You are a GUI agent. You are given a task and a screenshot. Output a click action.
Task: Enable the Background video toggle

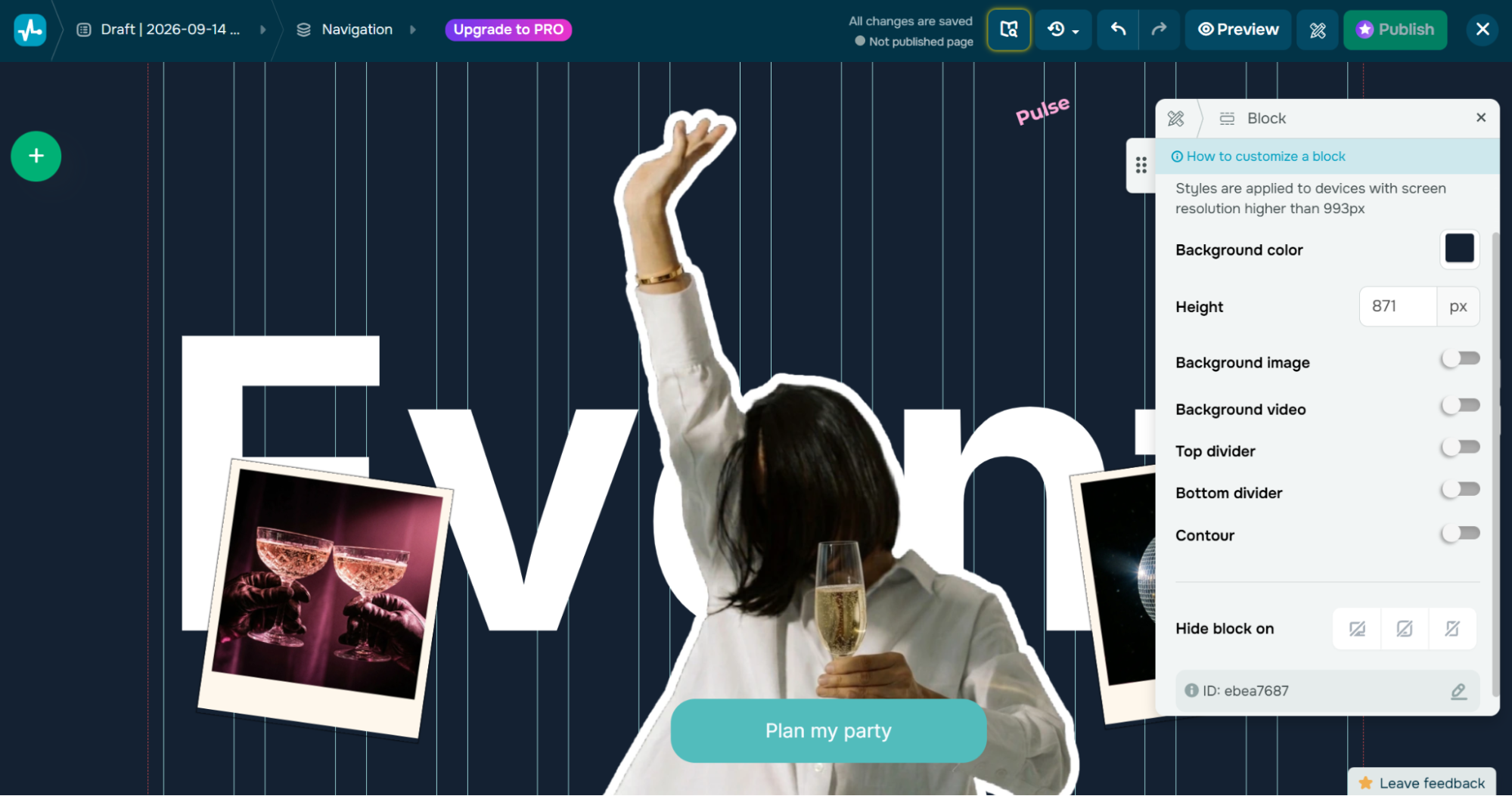(1460, 406)
